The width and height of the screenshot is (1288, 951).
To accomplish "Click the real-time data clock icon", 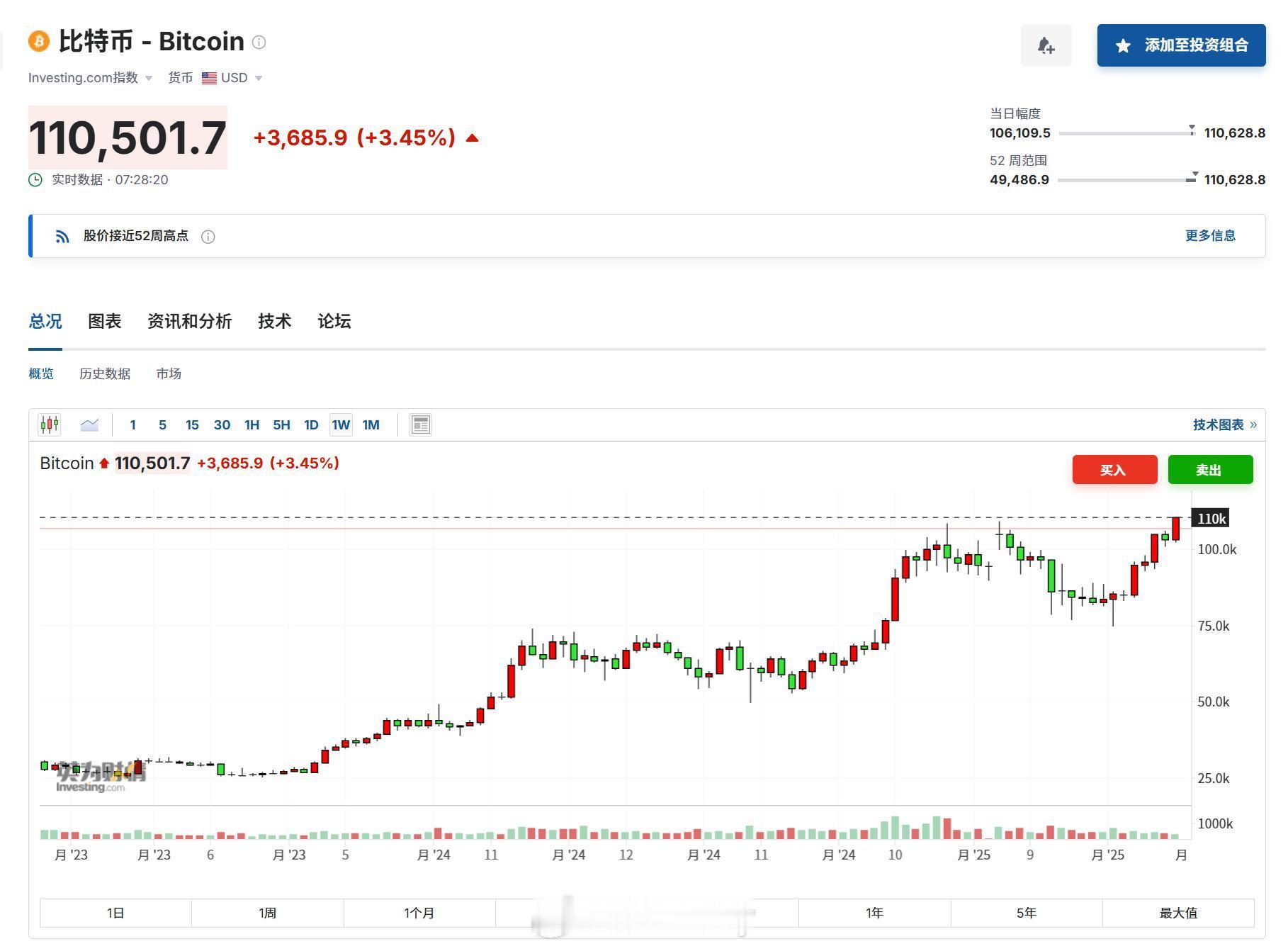I will pyautogui.click(x=35, y=180).
